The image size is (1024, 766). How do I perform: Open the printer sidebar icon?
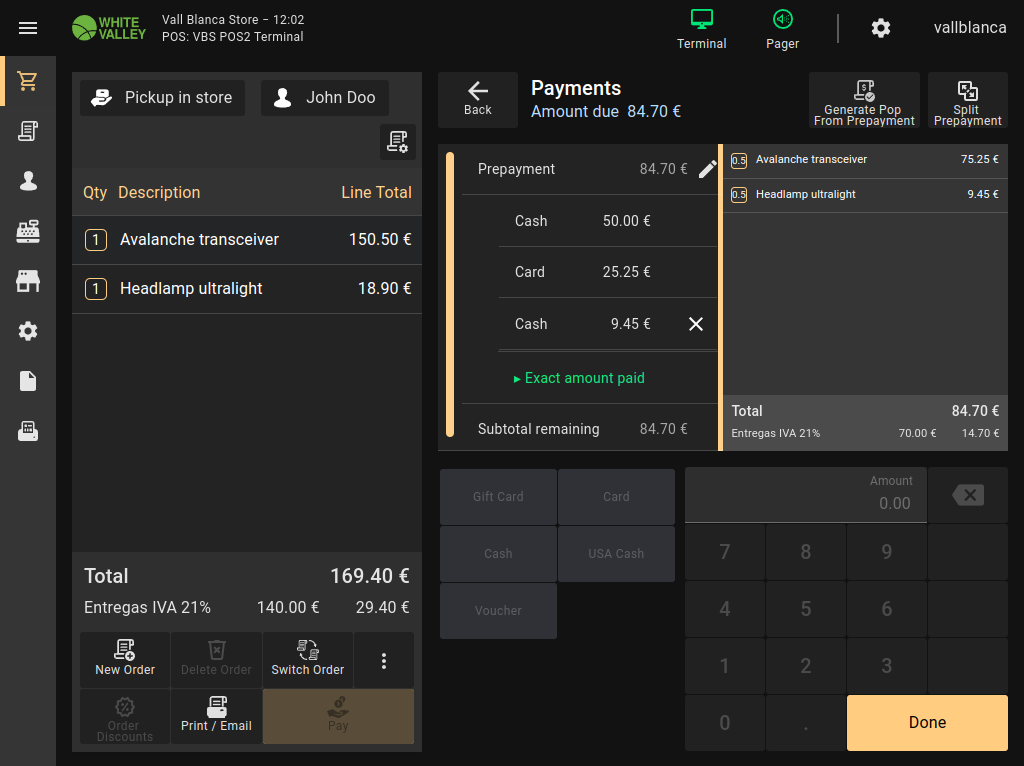(x=27, y=431)
